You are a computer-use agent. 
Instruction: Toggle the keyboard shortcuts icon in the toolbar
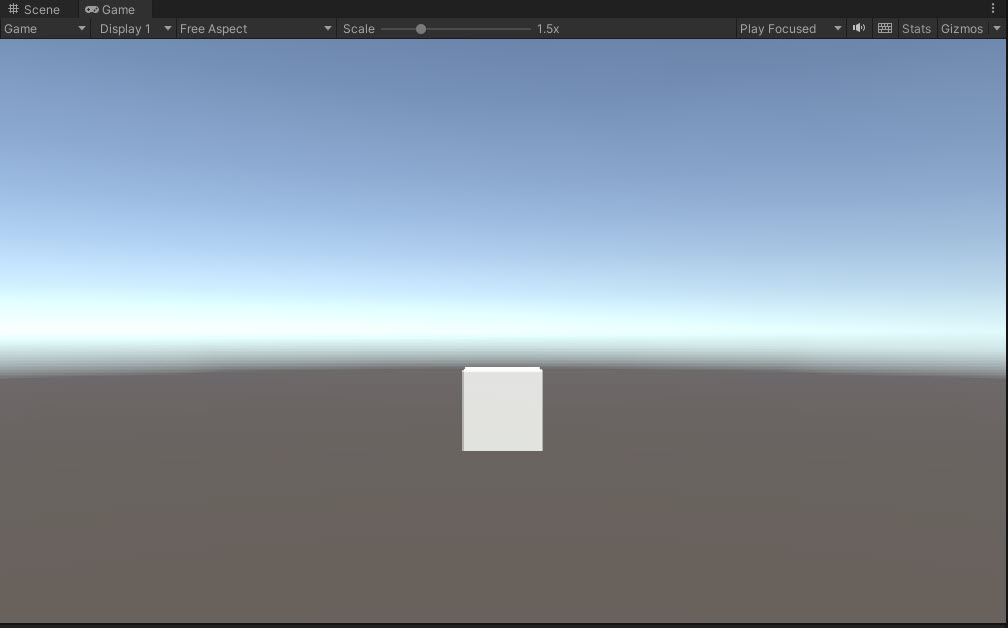pyautogui.click(x=885, y=28)
